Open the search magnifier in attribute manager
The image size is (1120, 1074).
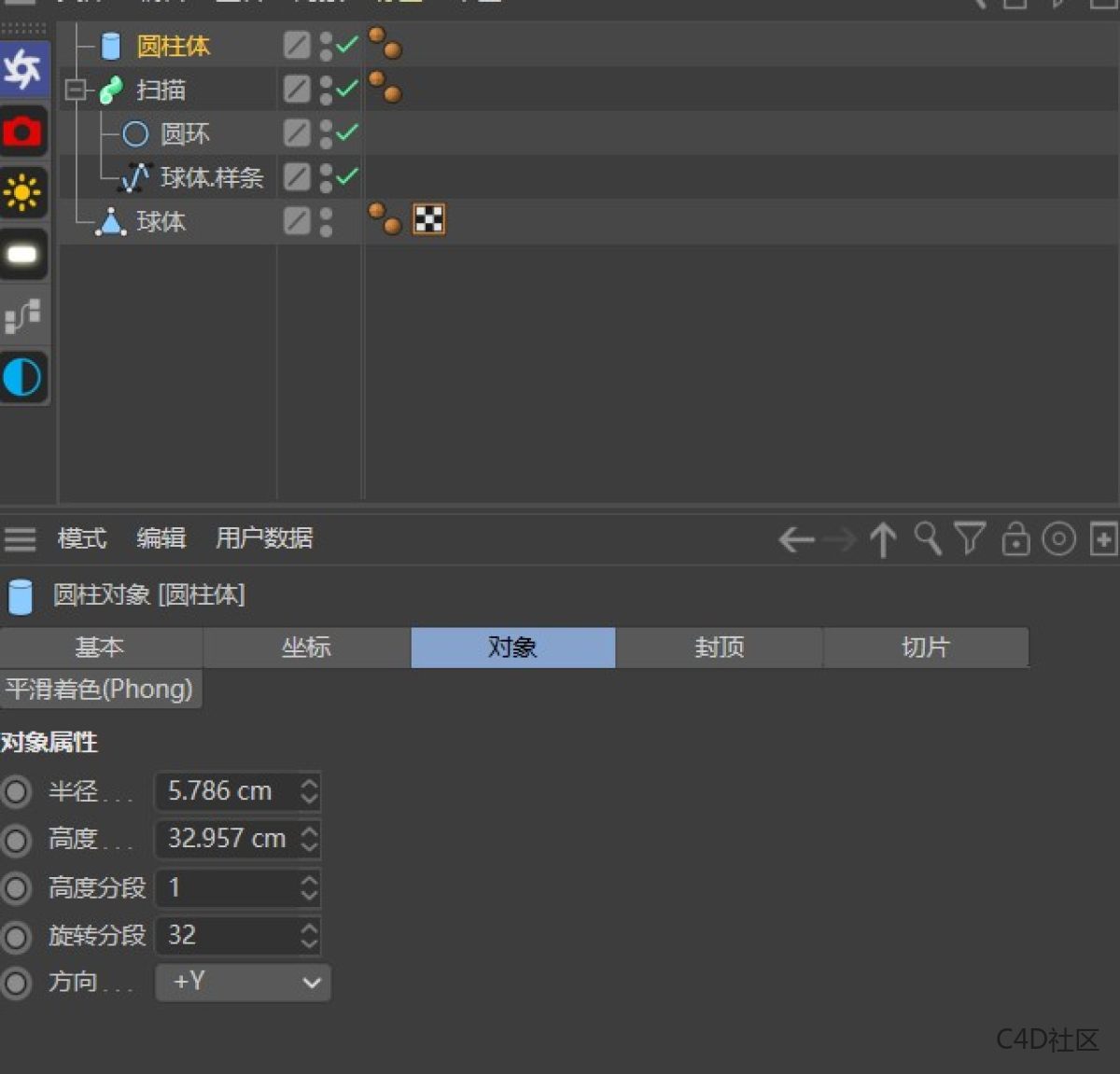point(928,539)
